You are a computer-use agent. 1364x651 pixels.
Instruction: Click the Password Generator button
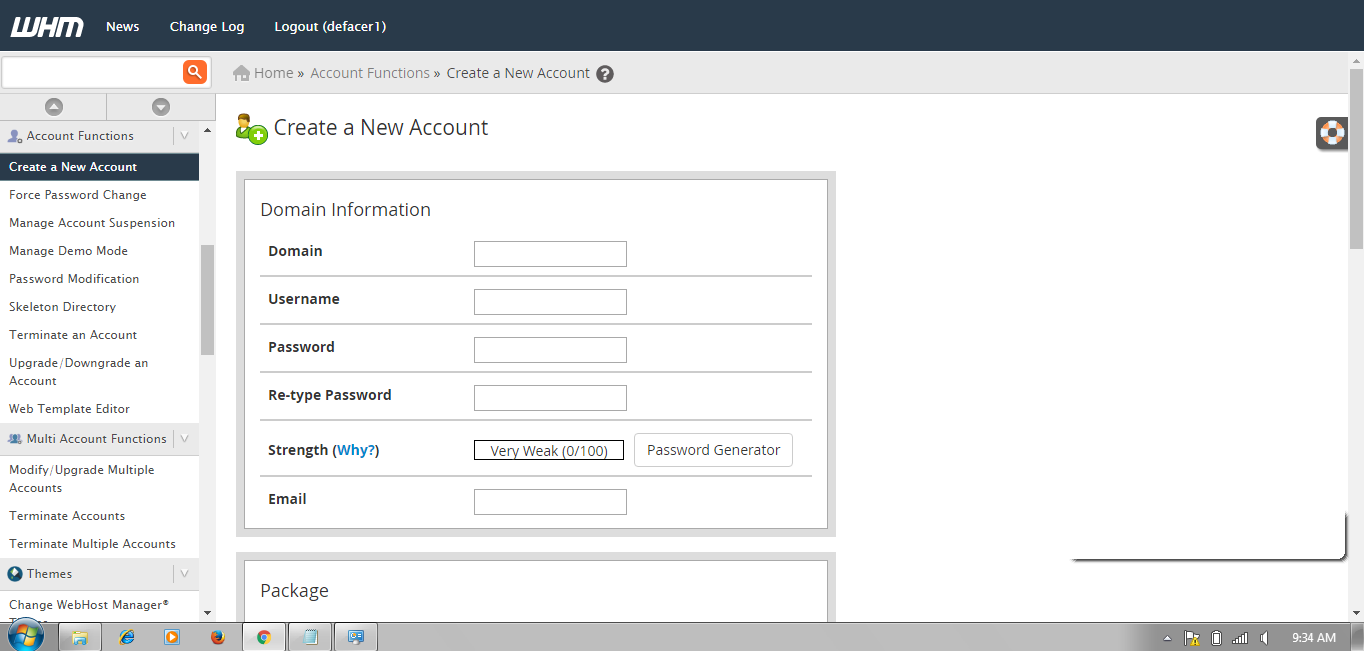tap(712, 450)
